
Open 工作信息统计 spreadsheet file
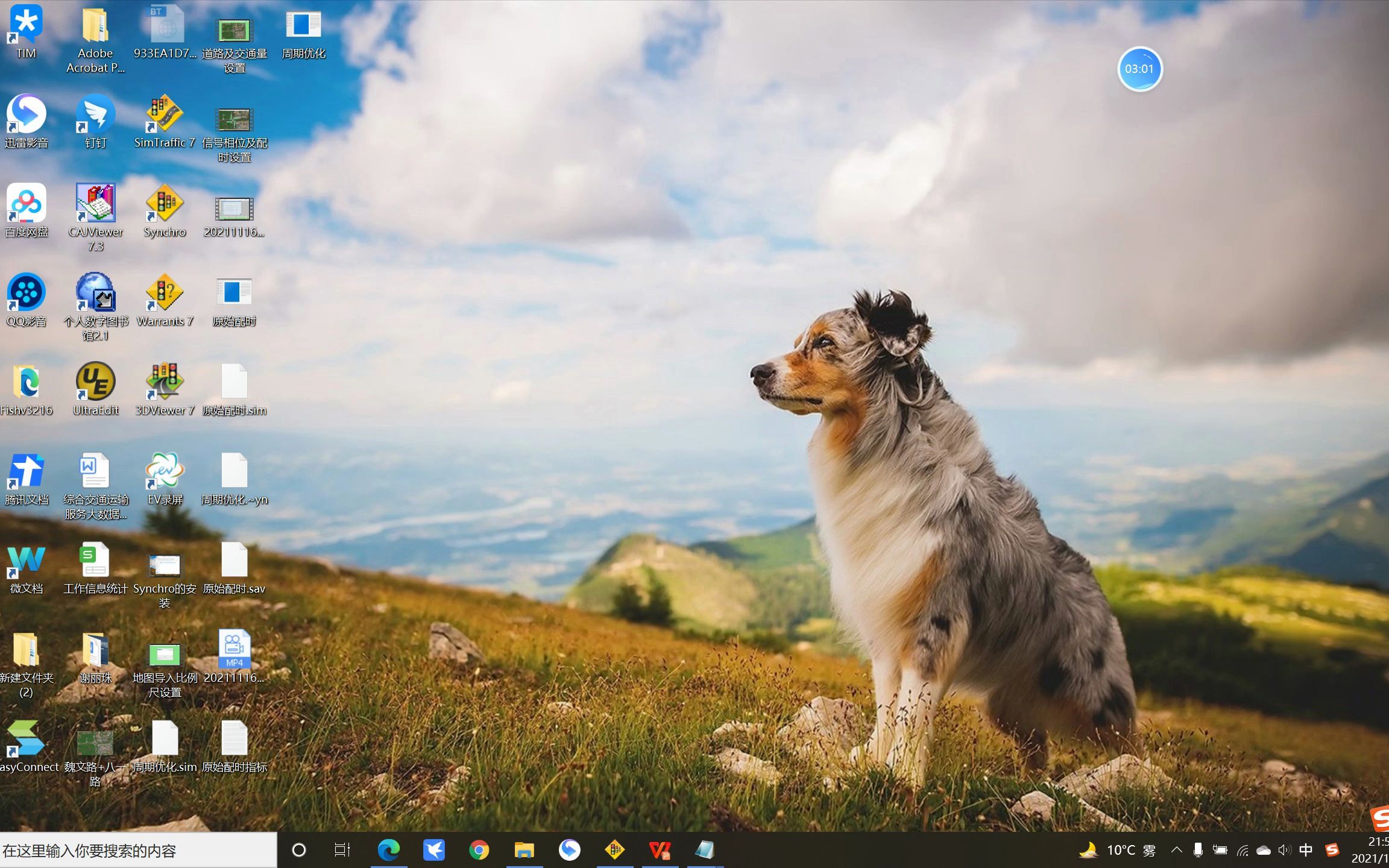[95, 567]
